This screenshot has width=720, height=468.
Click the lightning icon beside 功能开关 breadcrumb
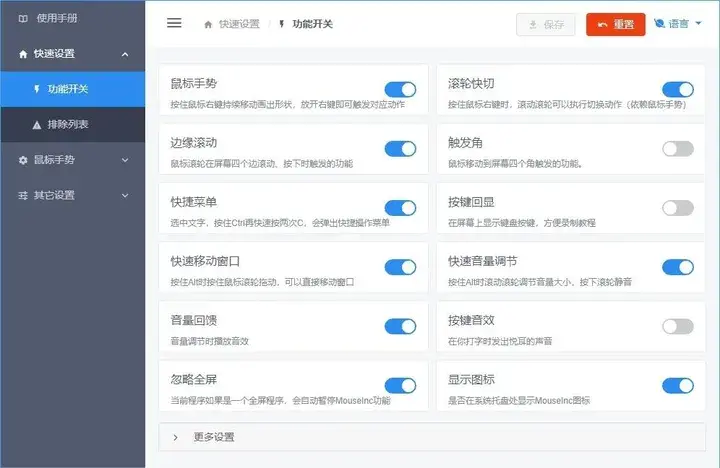click(281, 24)
